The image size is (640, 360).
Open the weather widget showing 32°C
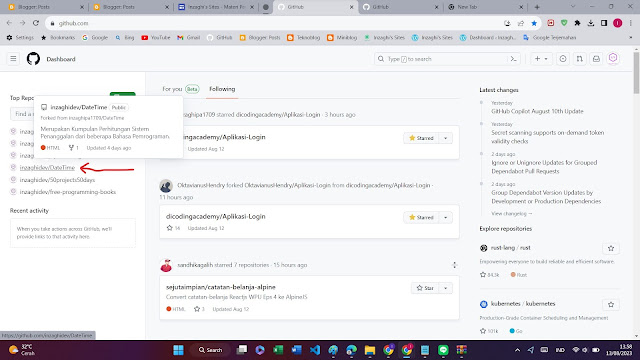coord(22,350)
